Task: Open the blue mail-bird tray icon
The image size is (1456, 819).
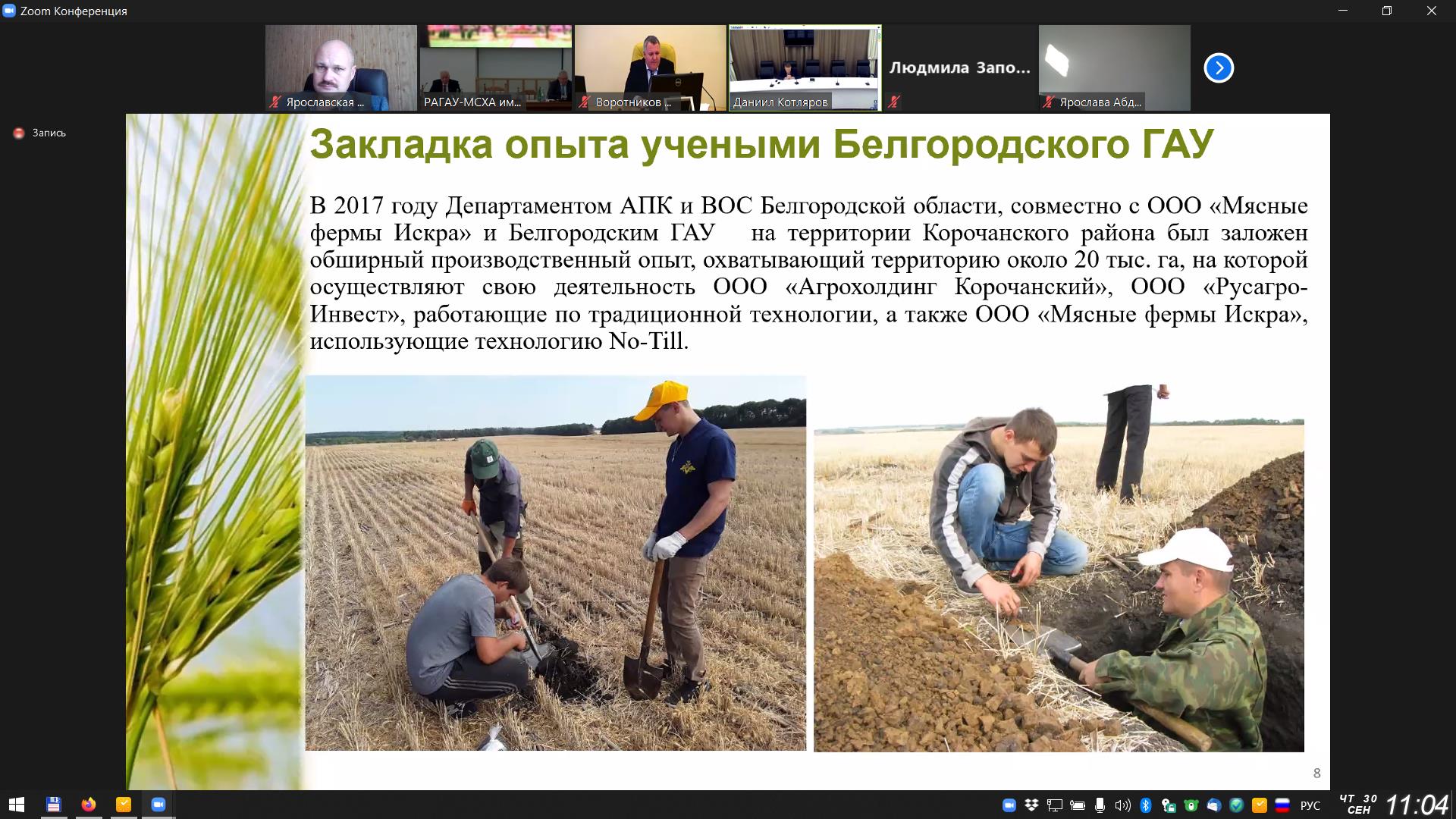Action: click(1214, 805)
